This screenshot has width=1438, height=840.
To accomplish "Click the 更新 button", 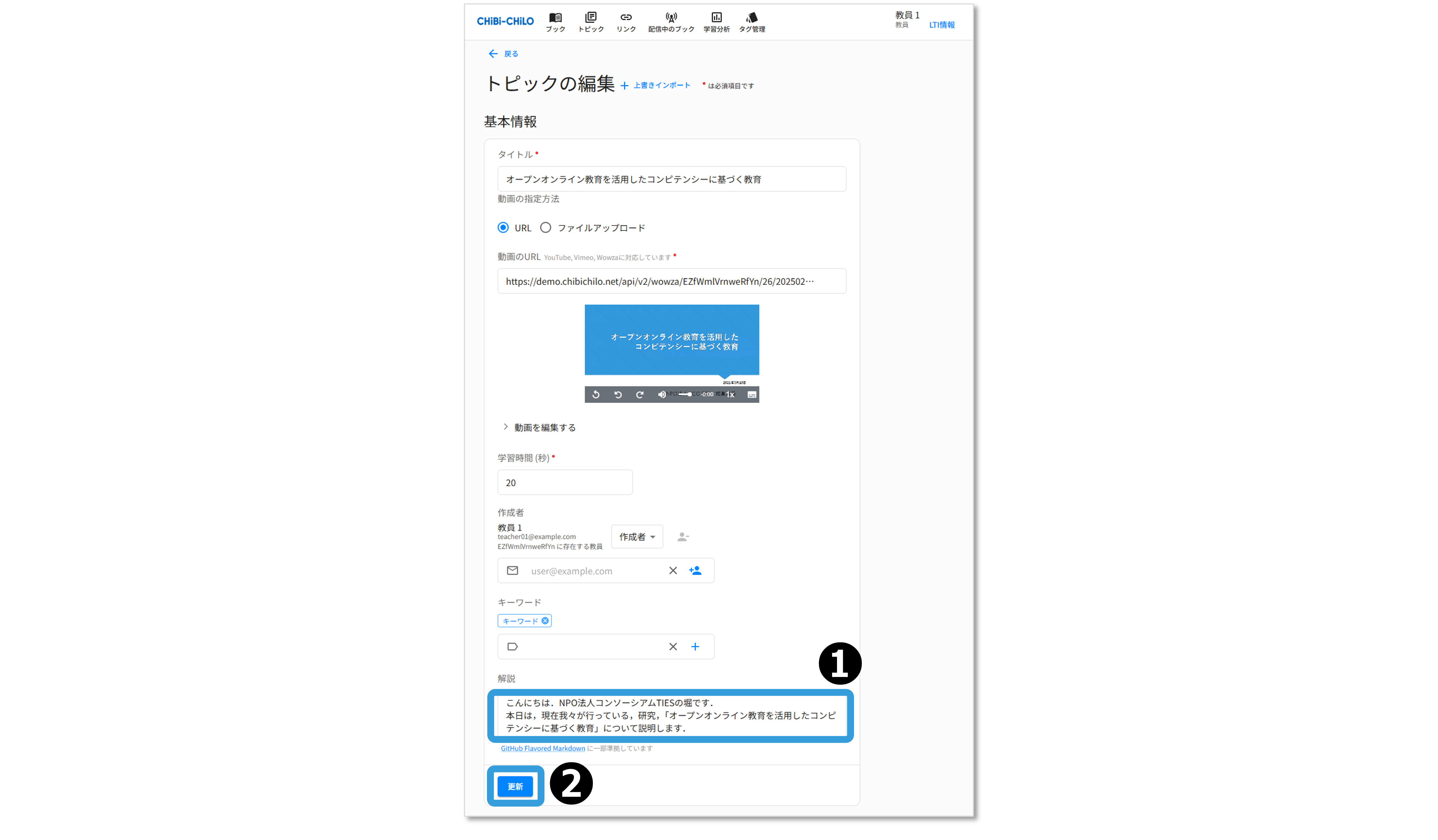I will click(x=515, y=786).
